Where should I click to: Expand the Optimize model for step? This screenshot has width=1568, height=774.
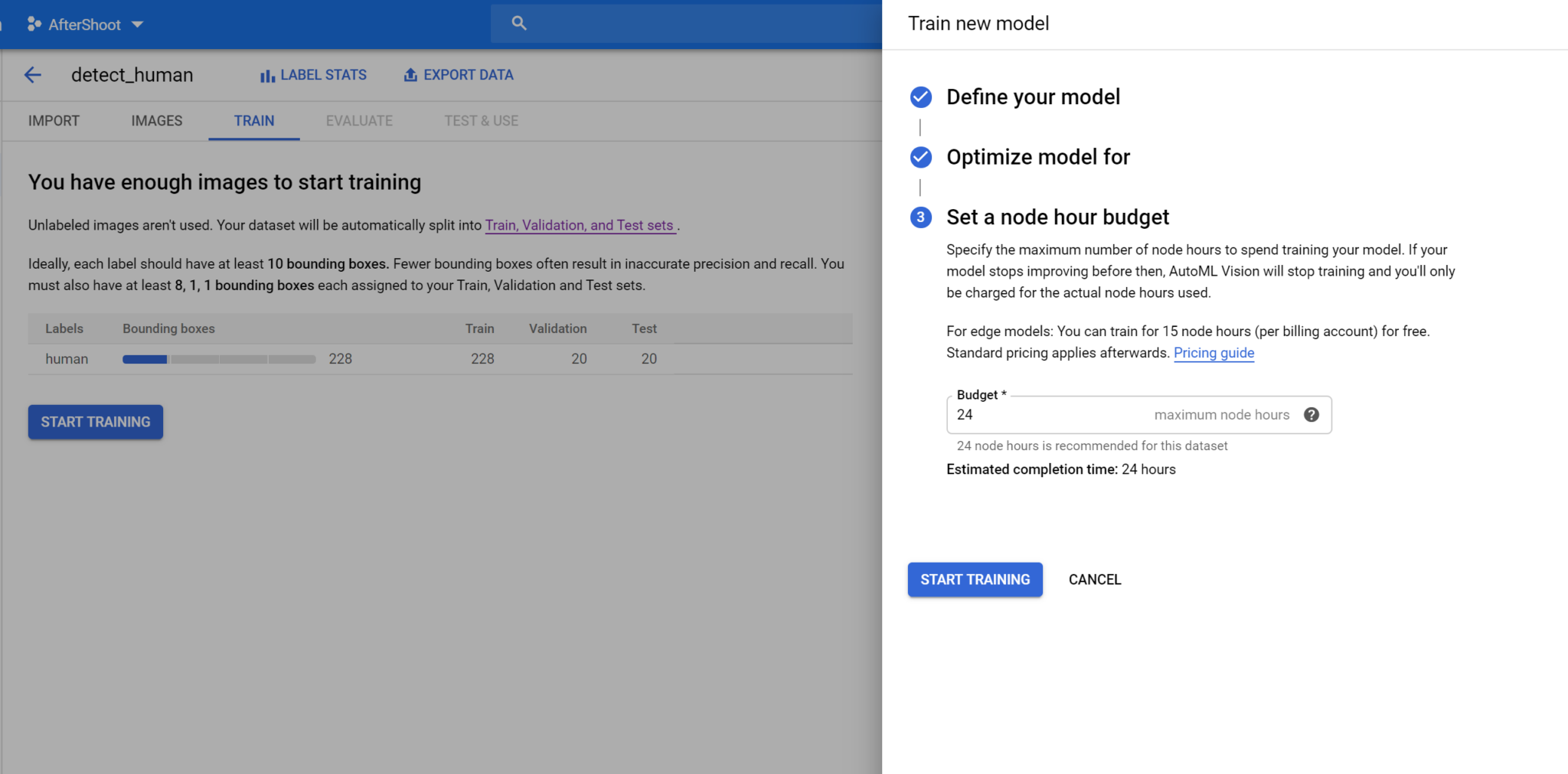[1037, 158]
